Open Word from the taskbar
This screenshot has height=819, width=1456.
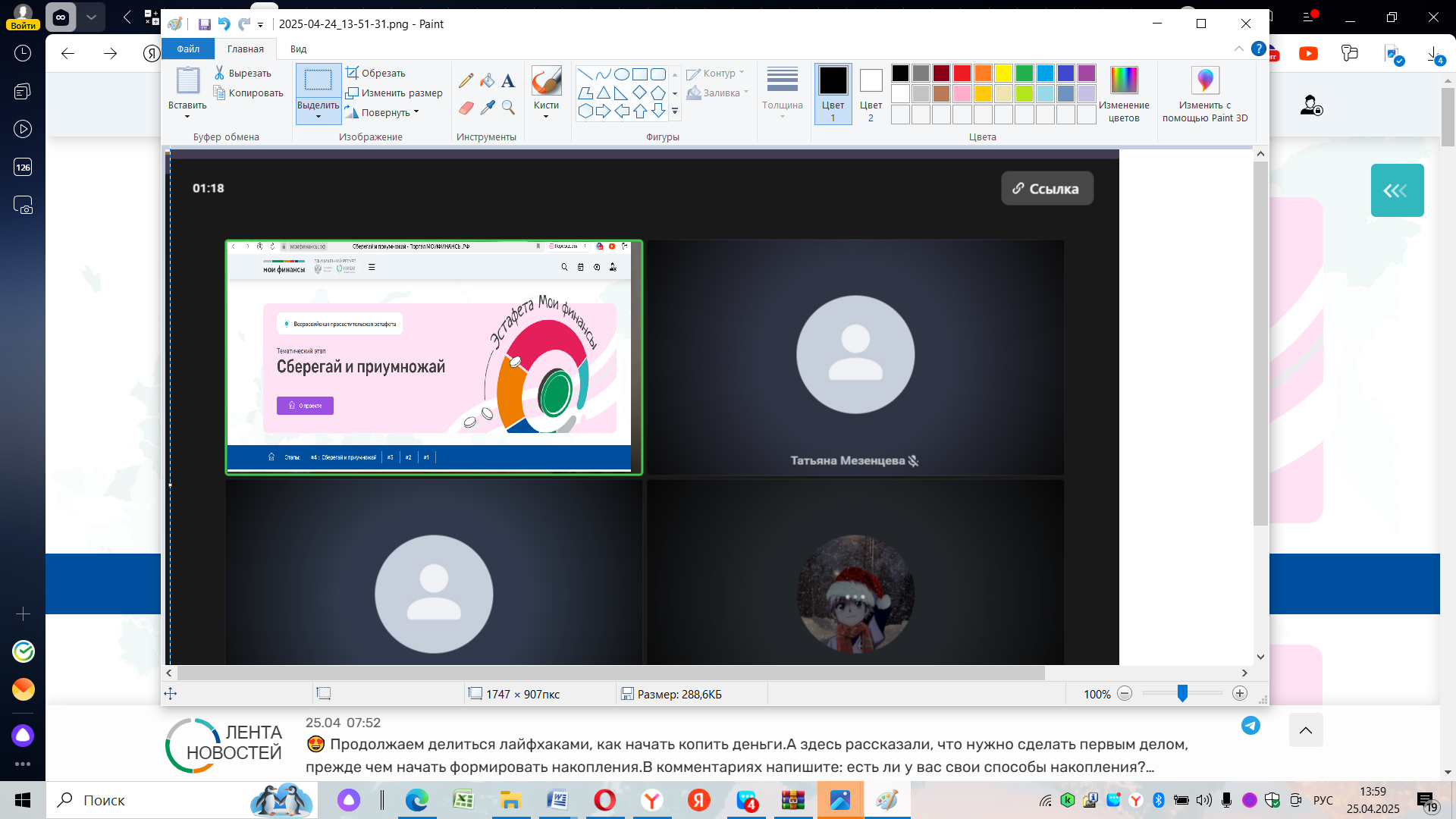(557, 800)
